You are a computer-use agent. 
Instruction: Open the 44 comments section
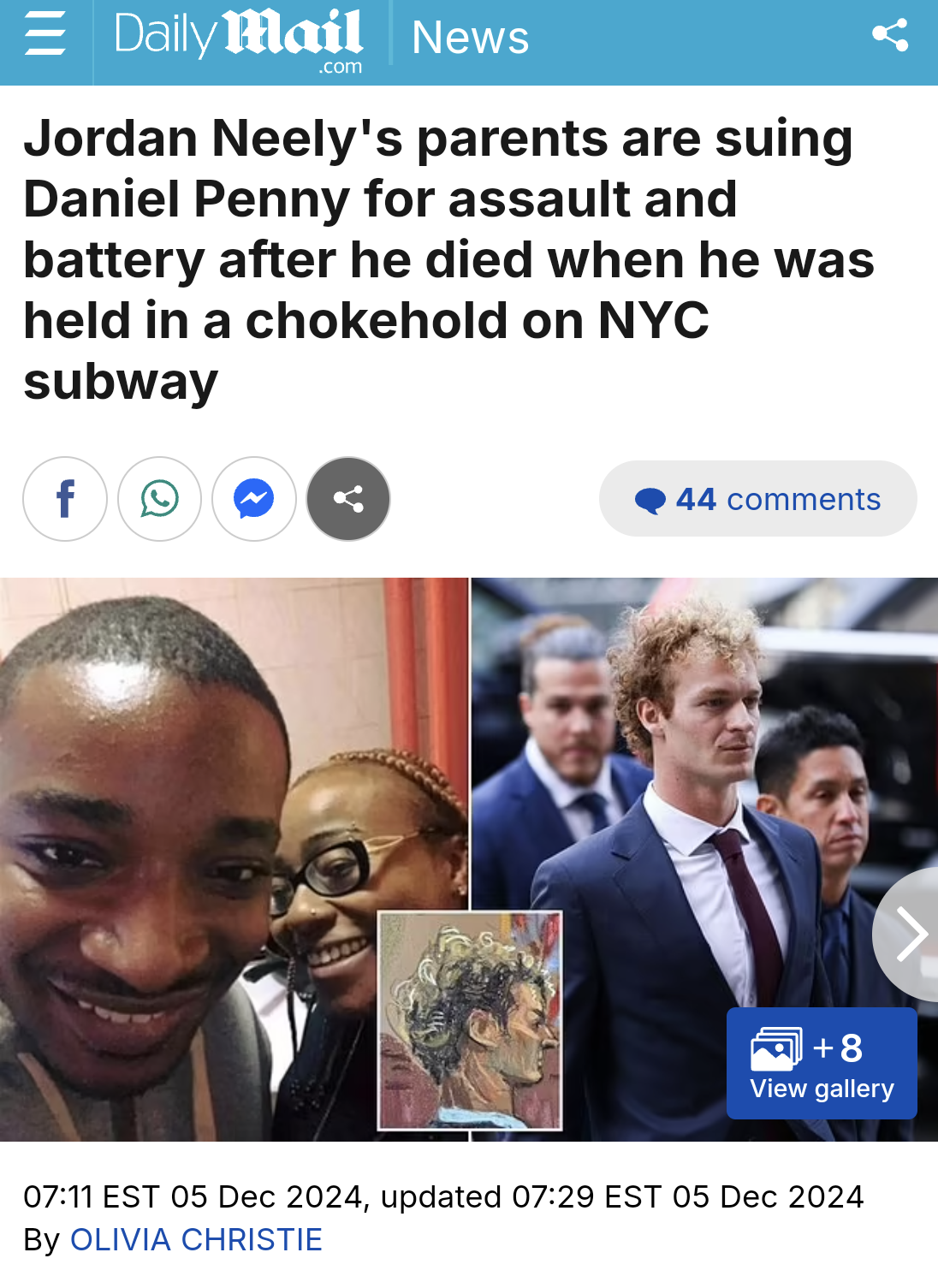click(x=758, y=499)
